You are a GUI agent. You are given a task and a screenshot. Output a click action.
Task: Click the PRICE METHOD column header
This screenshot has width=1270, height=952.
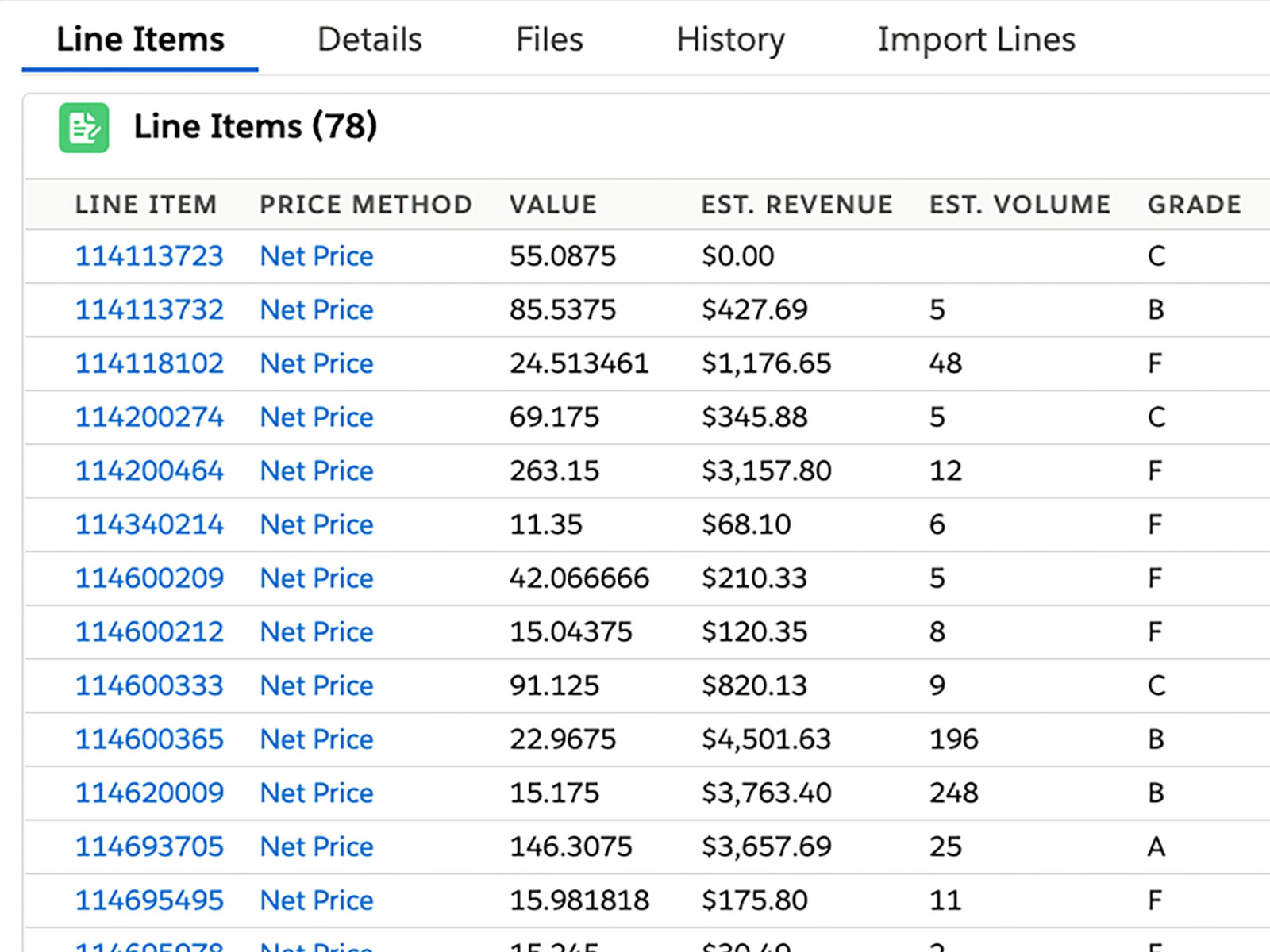click(366, 205)
